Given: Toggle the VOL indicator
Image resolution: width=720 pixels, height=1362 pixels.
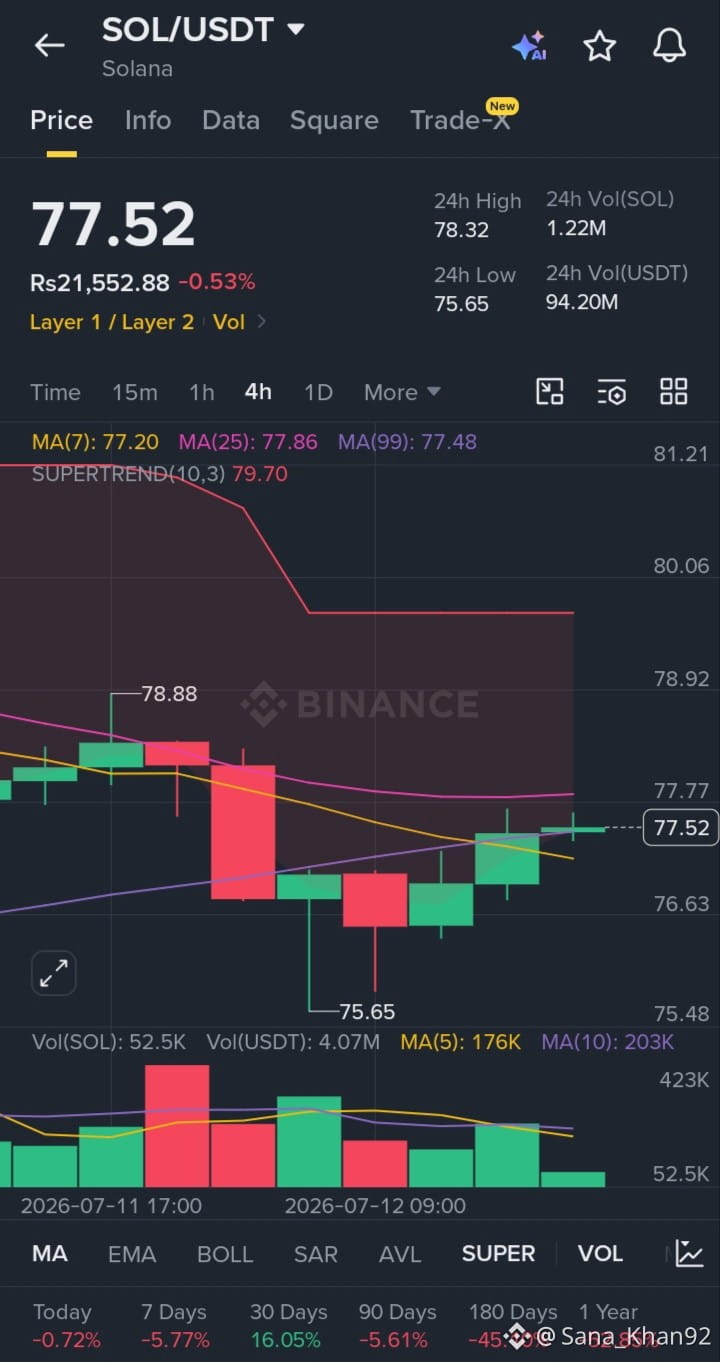Looking at the screenshot, I should [x=600, y=1254].
